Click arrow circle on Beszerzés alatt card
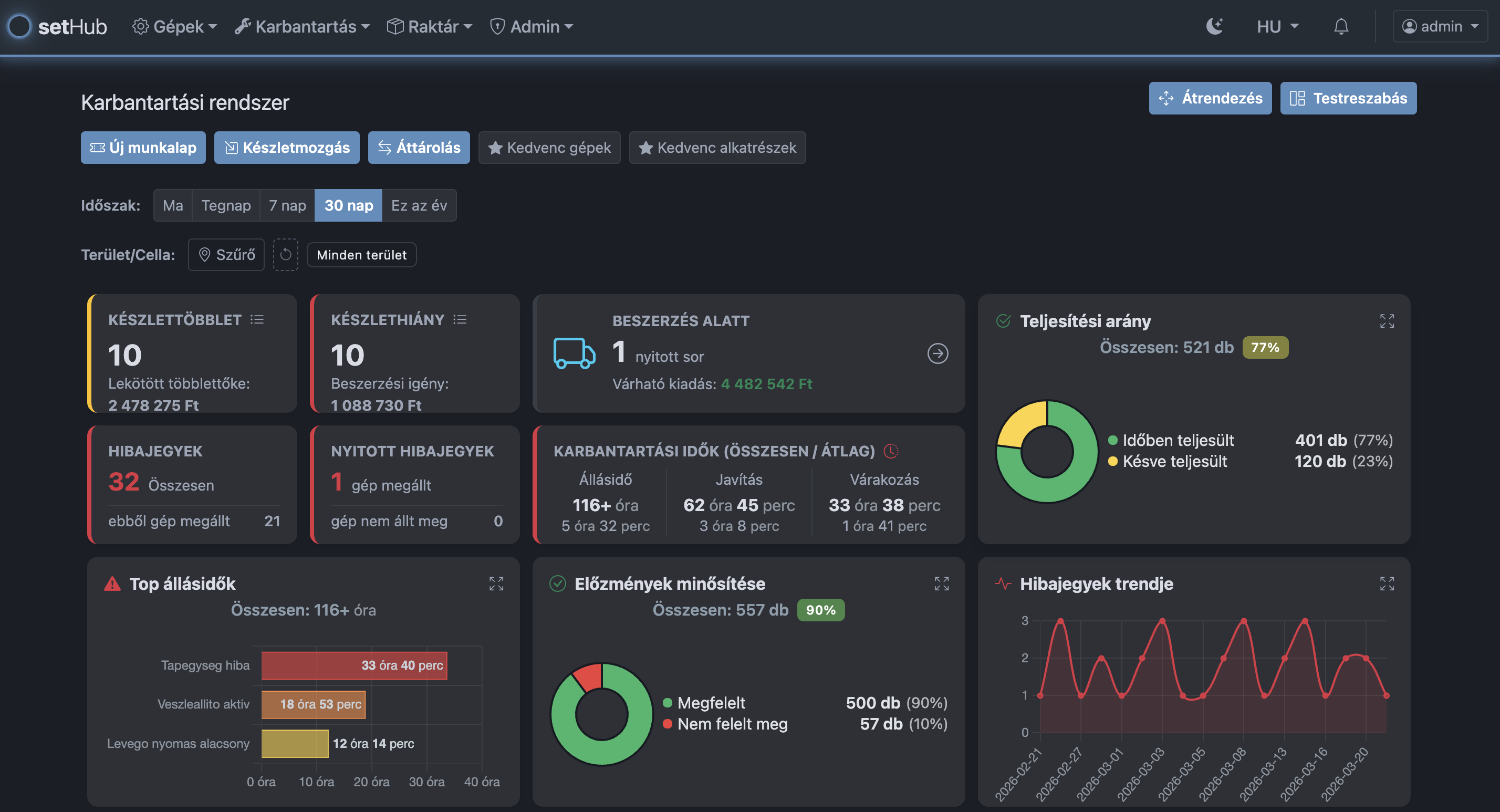This screenshot has width=1500, height=812. coord(937,353)
